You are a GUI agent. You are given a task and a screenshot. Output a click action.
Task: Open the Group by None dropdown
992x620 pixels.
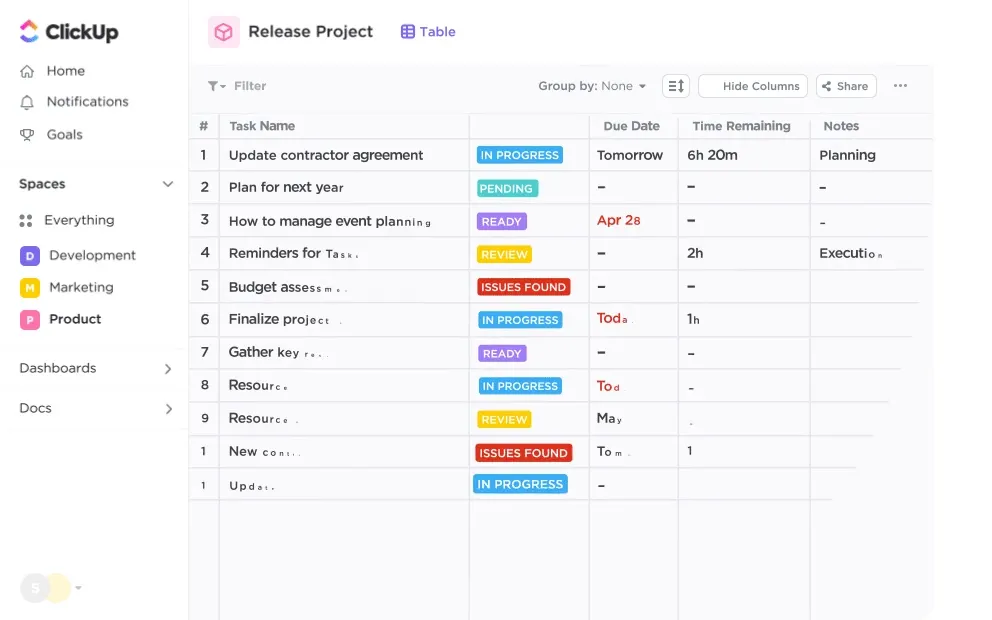pos(592,86)
